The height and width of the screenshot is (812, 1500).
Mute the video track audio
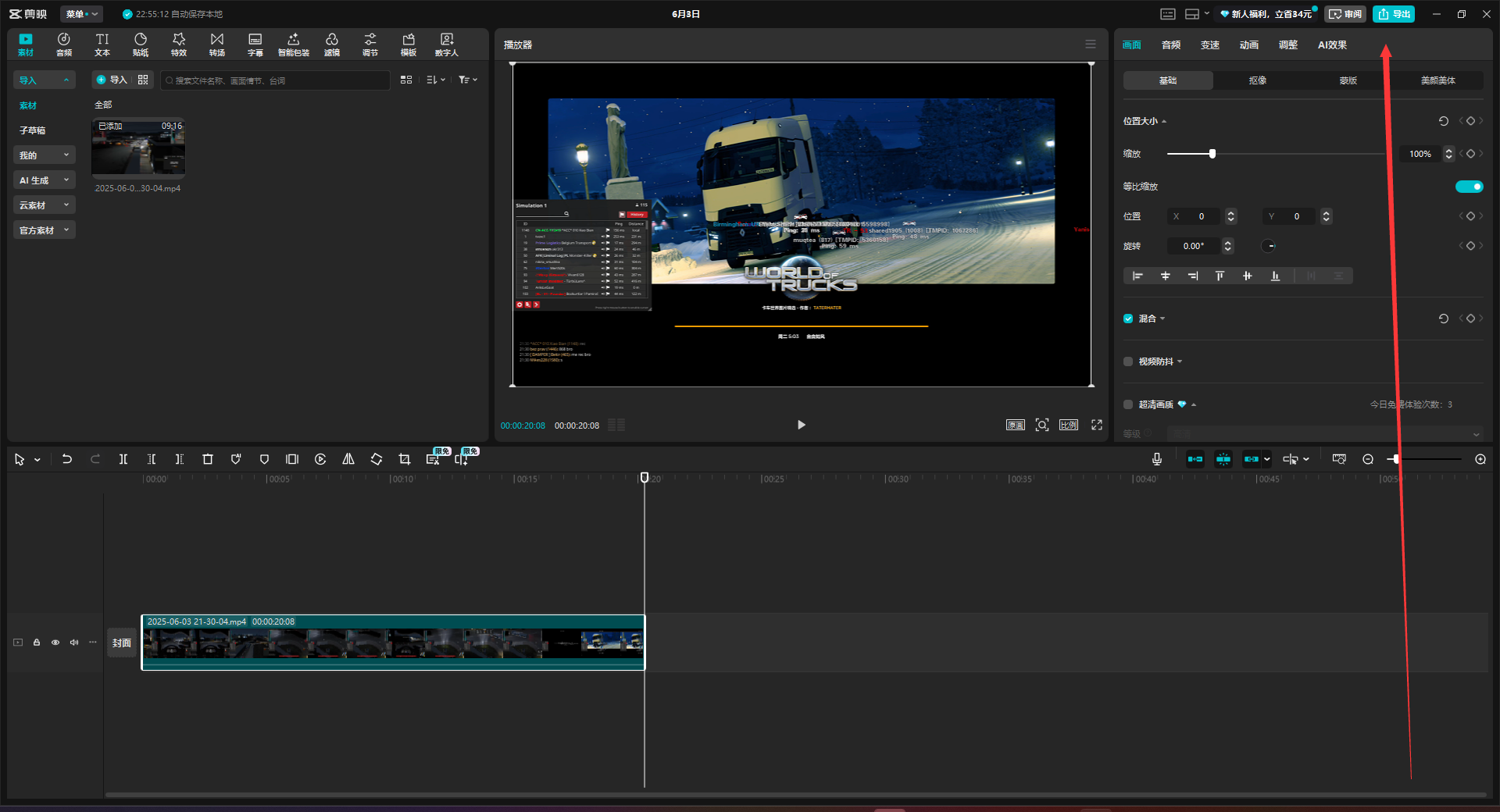click(74, 643)
